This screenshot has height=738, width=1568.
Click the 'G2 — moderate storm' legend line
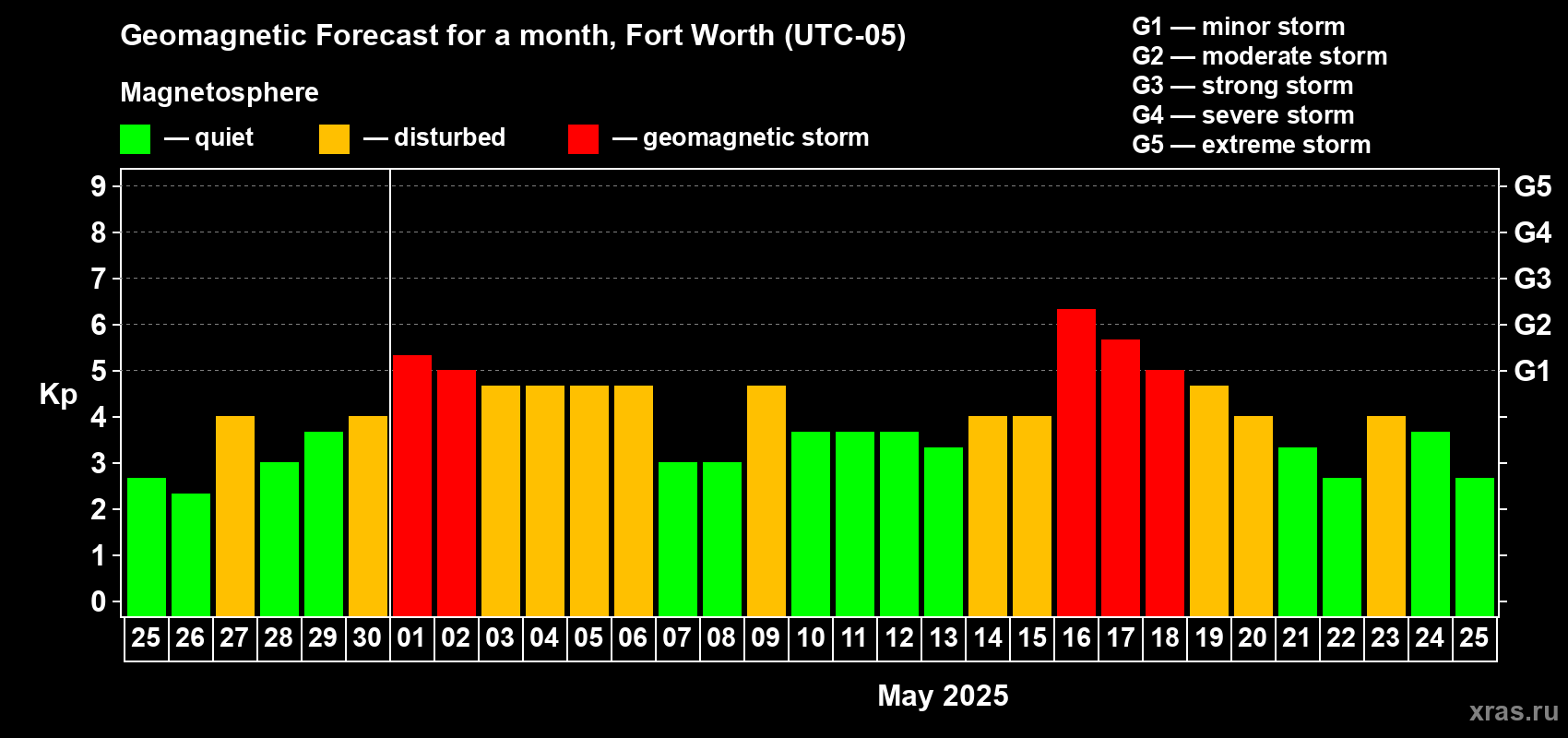(1260, 56)
